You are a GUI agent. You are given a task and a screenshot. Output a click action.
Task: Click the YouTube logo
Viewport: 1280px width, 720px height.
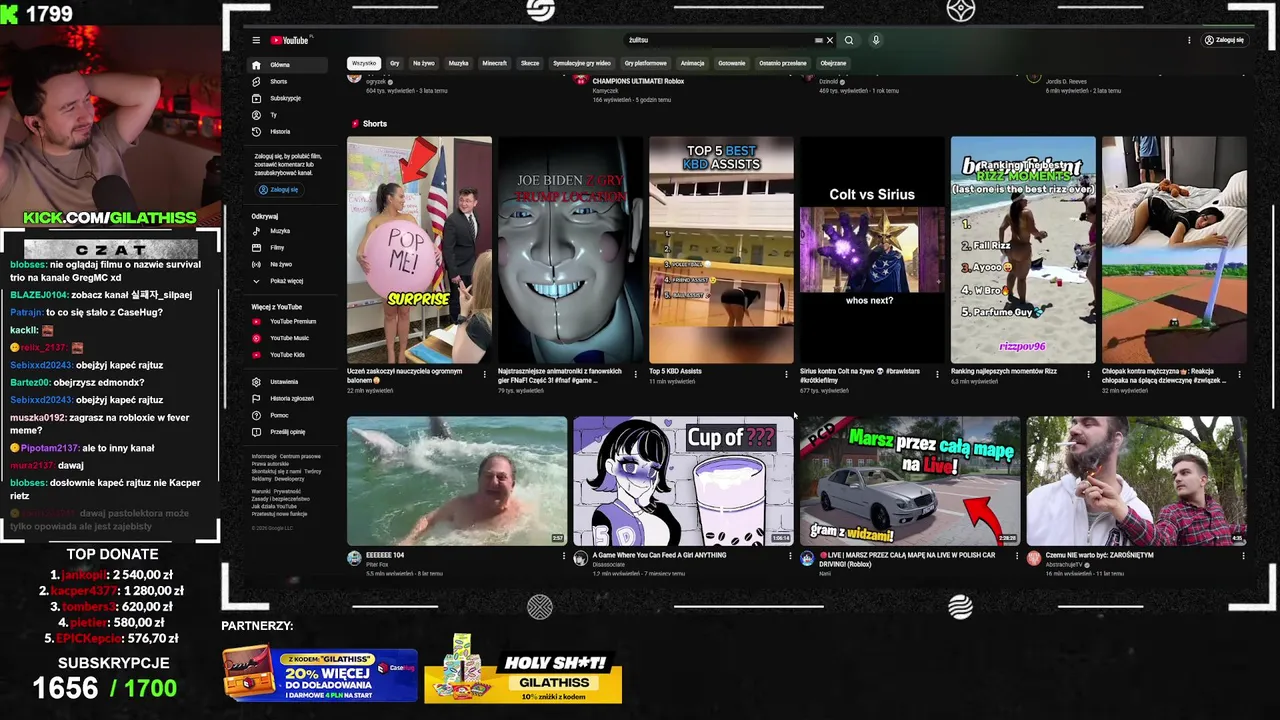point(291,40)
